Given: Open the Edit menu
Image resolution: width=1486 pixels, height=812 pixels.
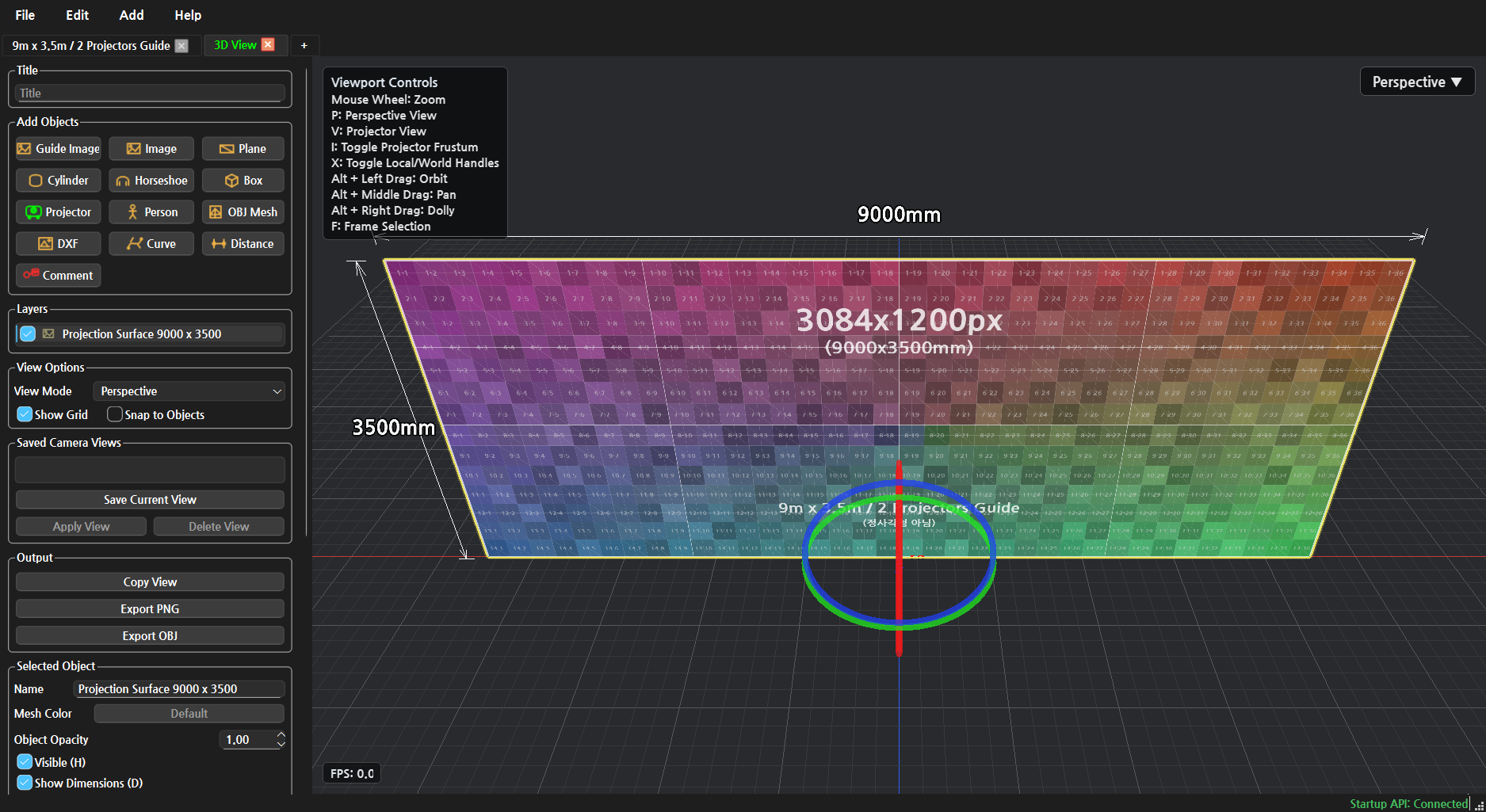Looking at the screenshot, I should [x=78, y=15].
